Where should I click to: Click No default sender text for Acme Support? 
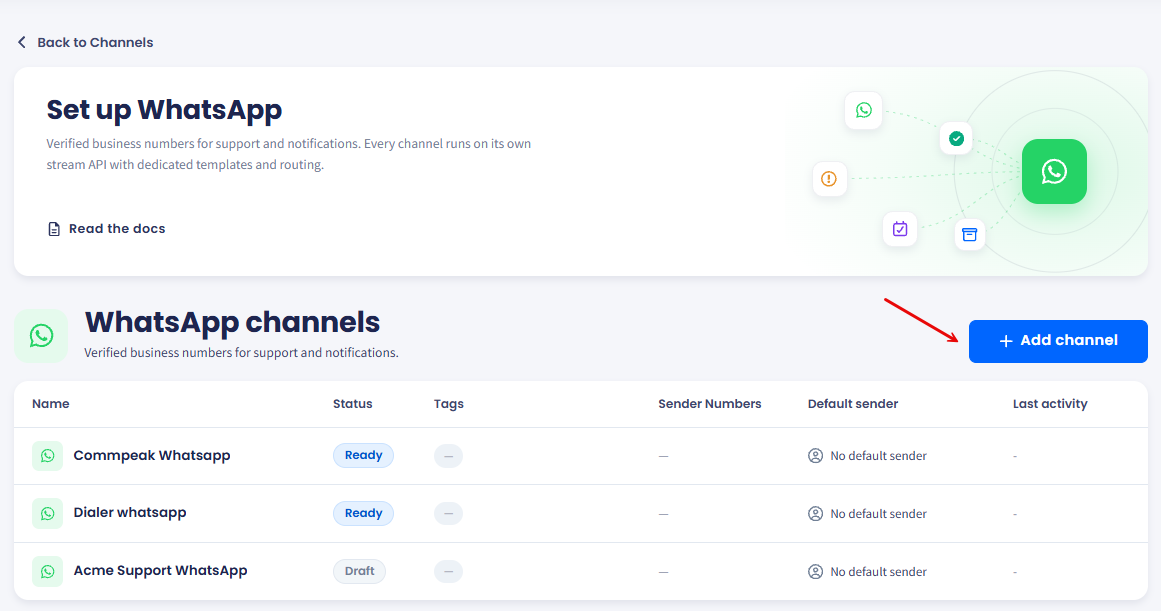(x=878, y=572)
